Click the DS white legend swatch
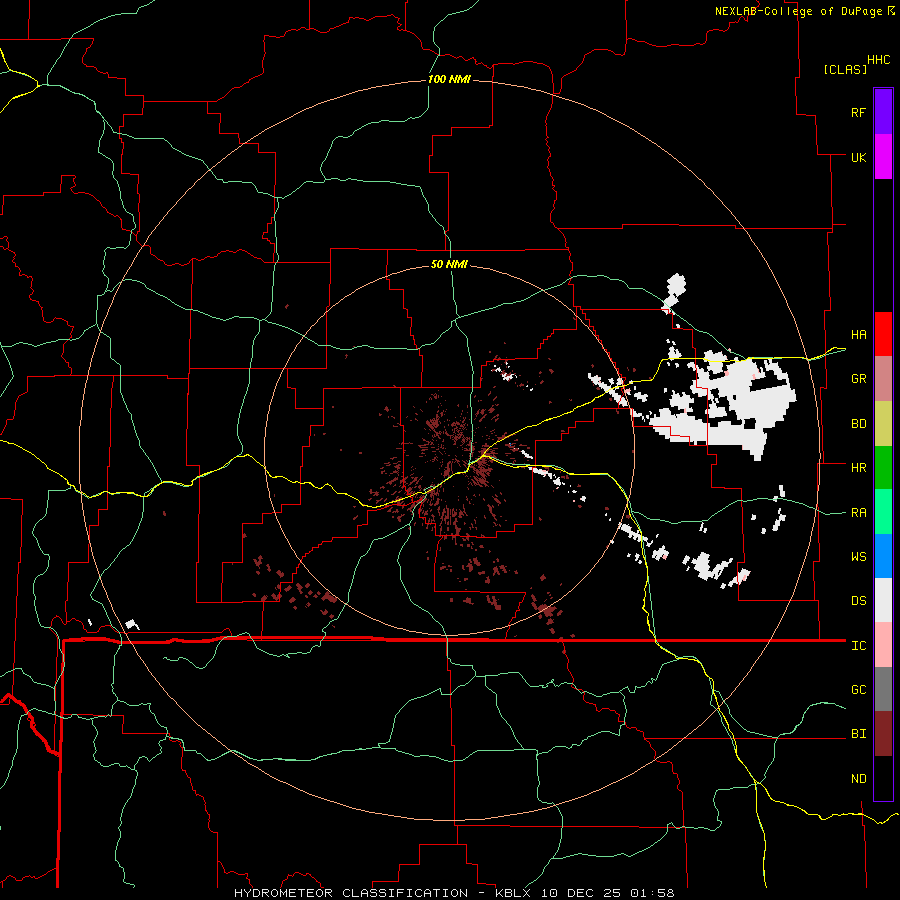The width and height of the screenshot is (900, 900). click(883, 600)
